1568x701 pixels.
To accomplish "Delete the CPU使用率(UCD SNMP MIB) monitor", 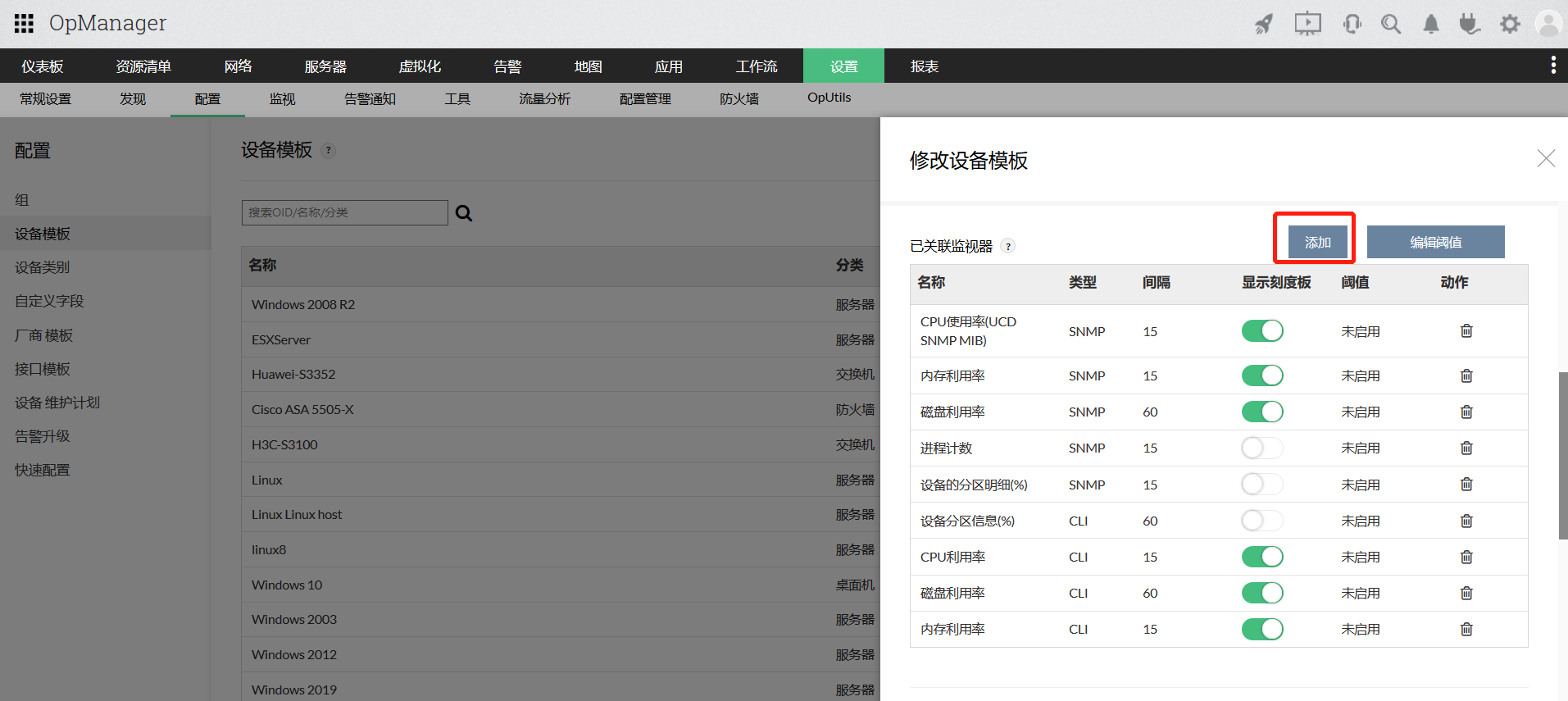I will coord(1466,331).
